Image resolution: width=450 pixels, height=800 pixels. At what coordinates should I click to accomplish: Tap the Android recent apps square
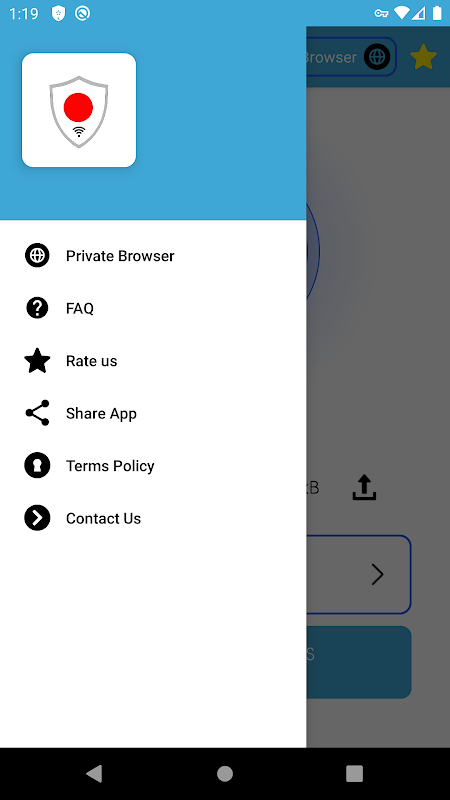[355, 773]
